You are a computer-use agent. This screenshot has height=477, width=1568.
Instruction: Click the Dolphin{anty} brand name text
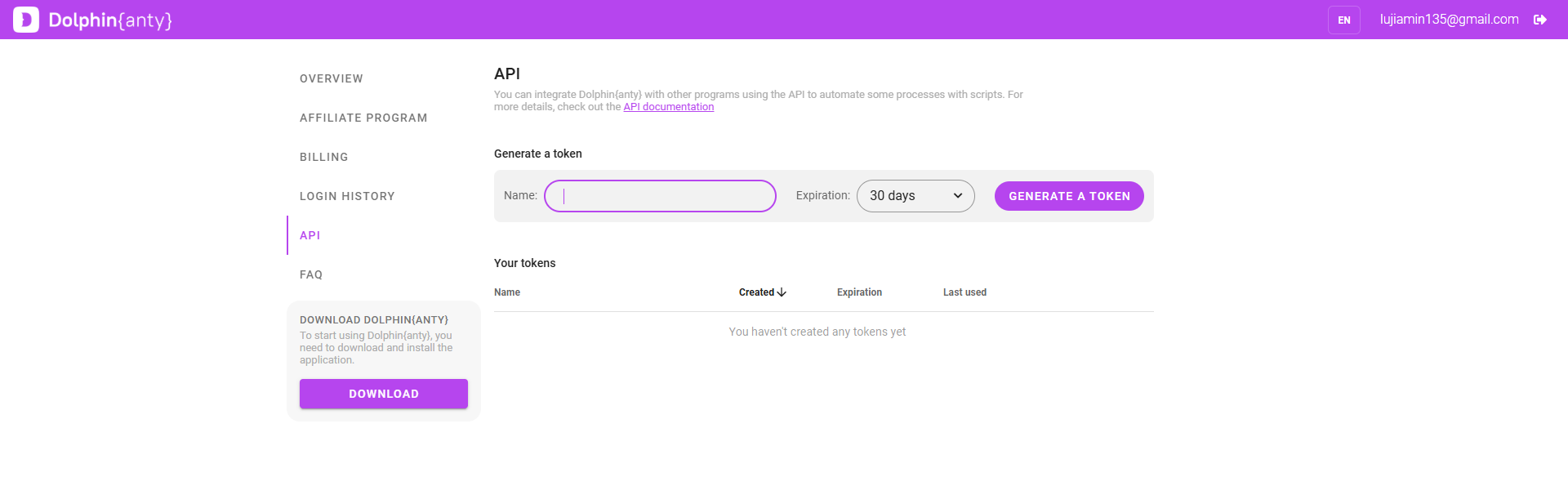point(110,20)
